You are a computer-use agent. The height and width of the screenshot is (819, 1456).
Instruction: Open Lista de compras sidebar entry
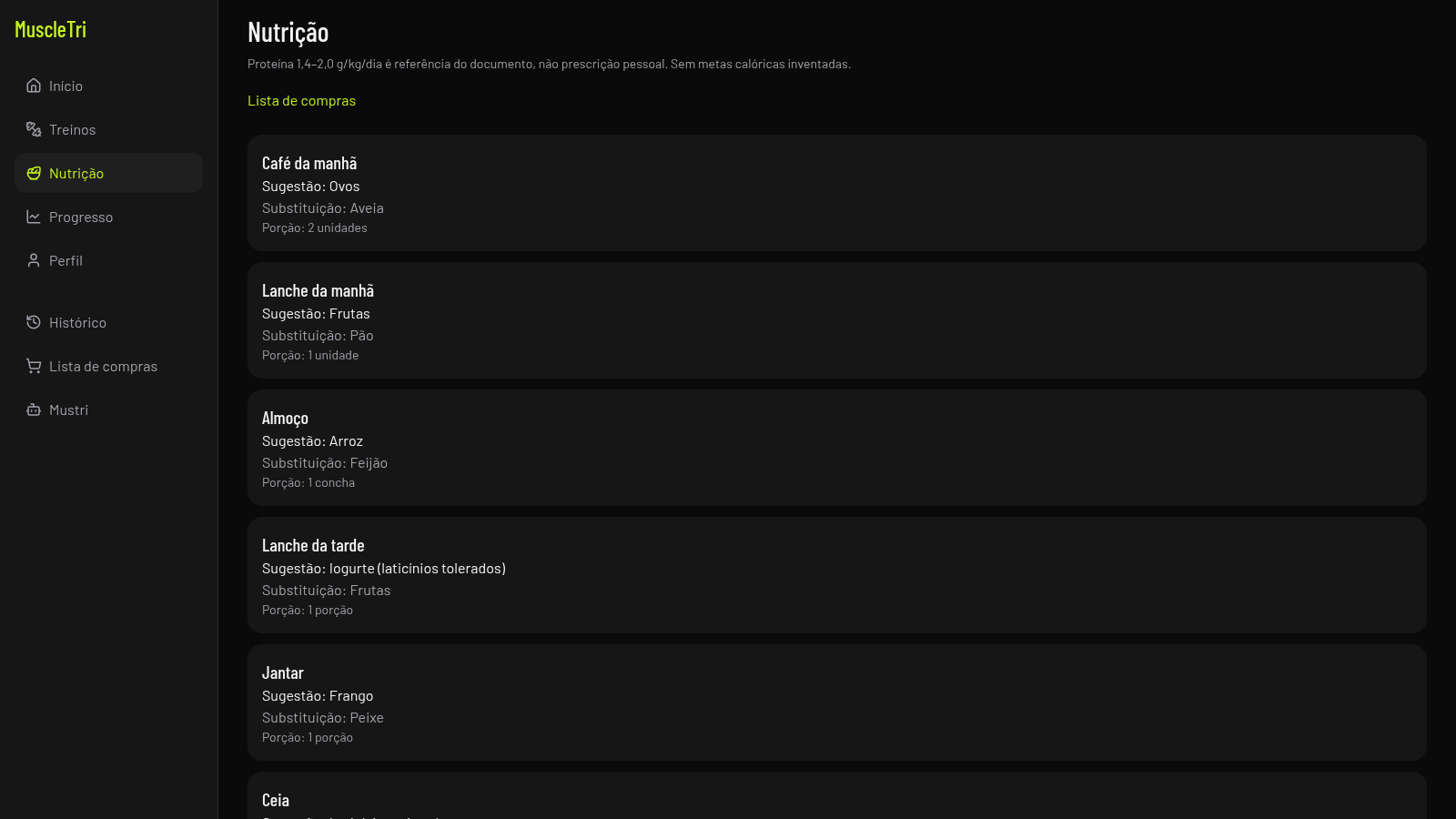coord(108,366)
